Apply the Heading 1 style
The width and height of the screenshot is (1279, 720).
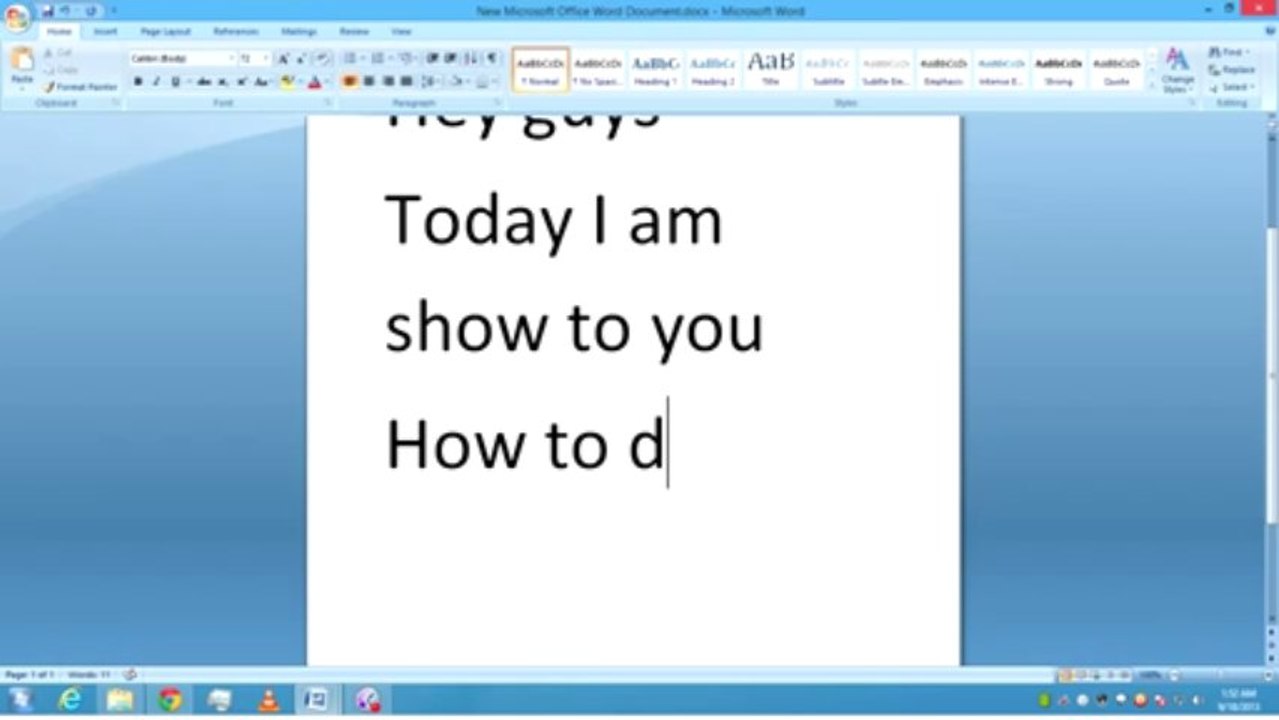coord(655,69)
